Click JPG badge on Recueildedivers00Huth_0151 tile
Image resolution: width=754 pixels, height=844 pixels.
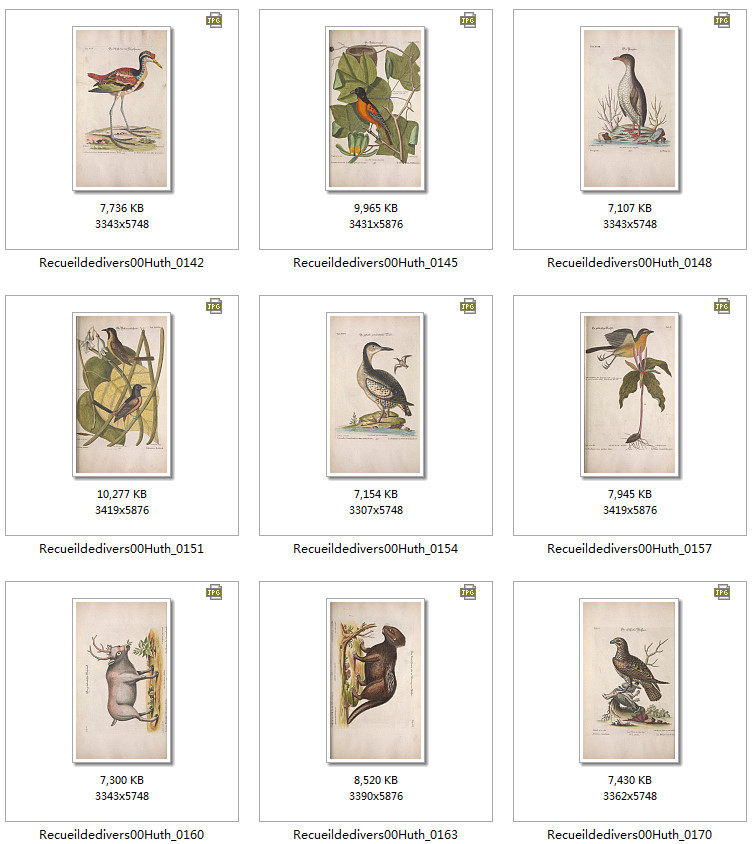214,306
